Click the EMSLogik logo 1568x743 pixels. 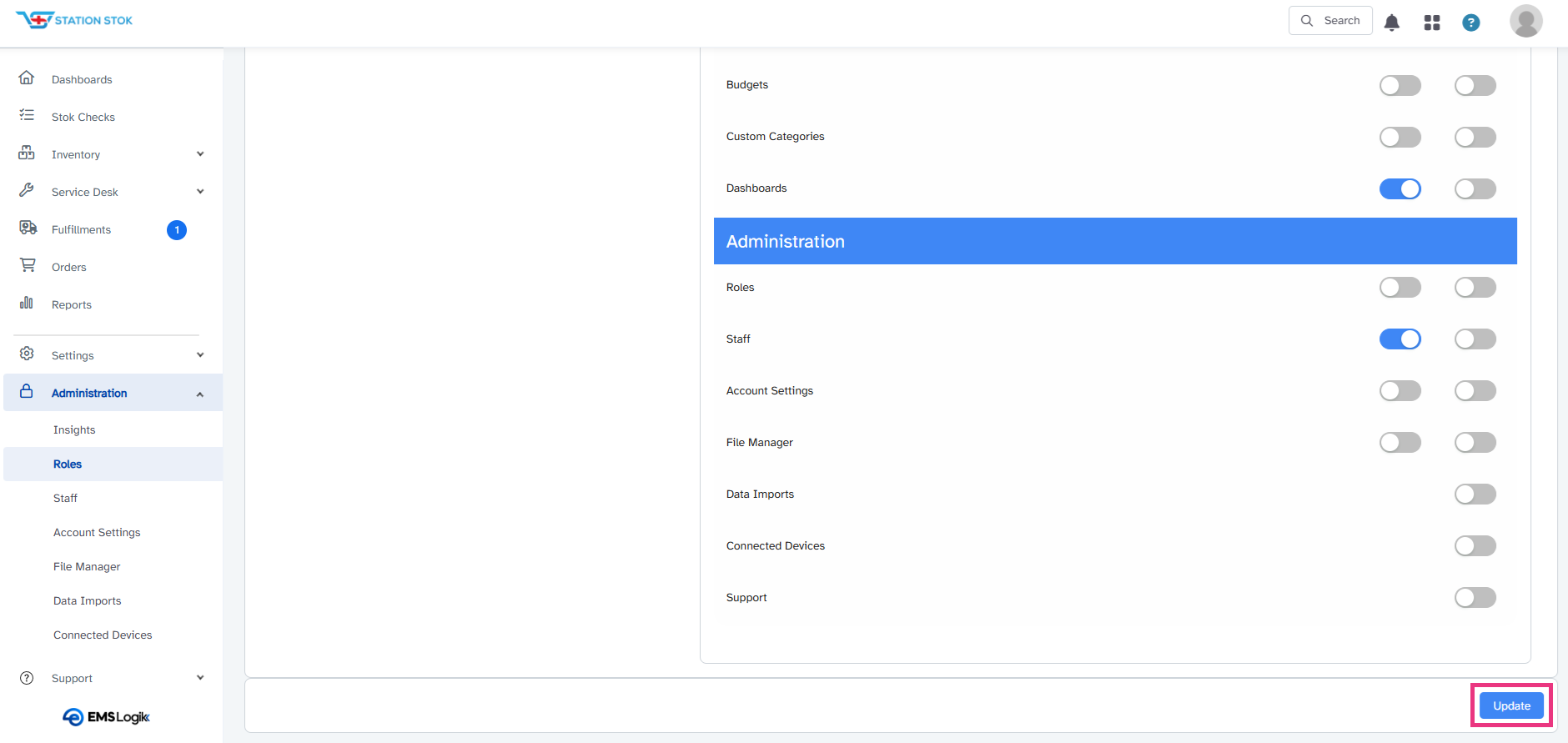(106, 717)
